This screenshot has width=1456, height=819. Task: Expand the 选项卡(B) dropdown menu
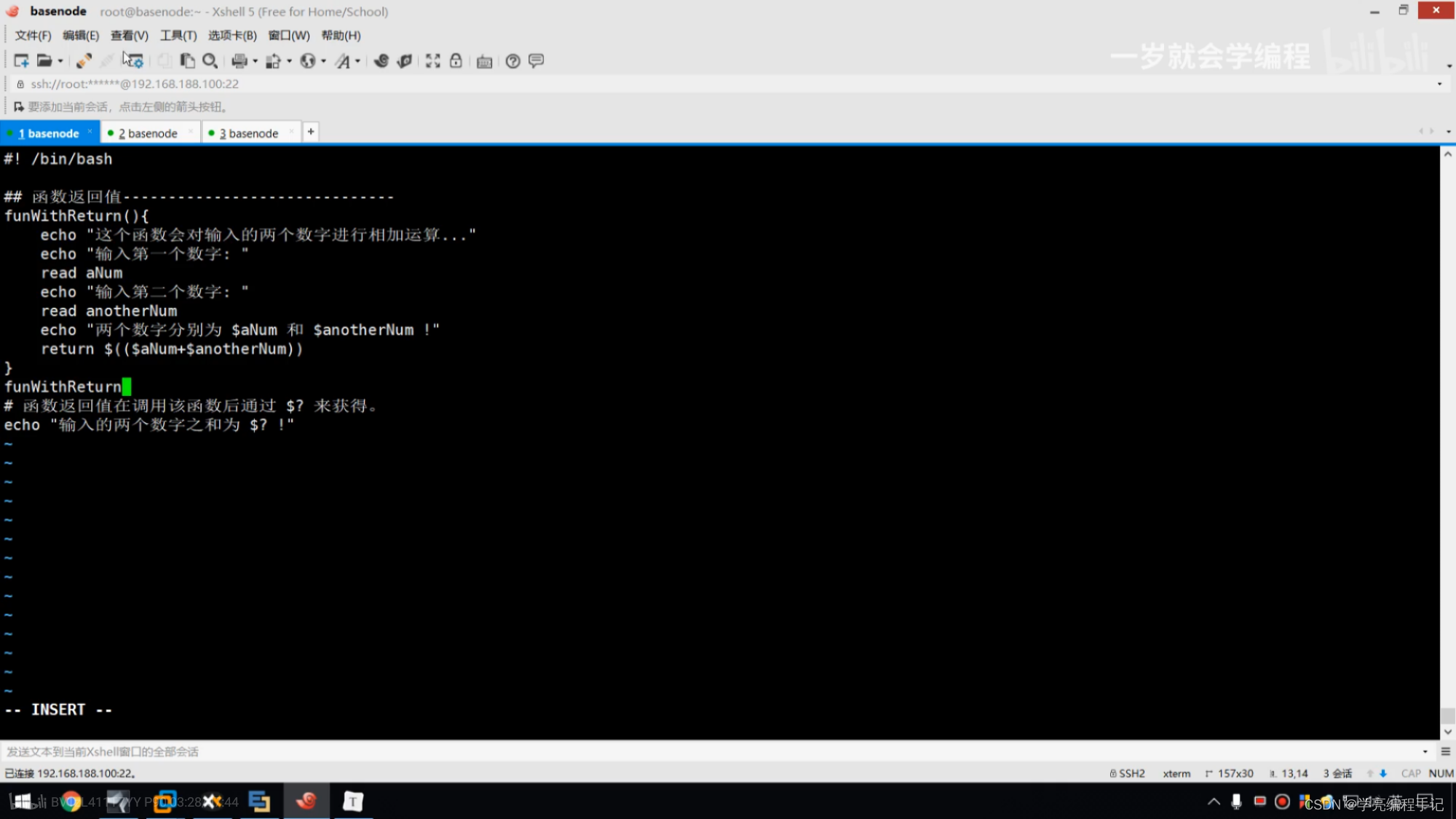coord(231,35)
